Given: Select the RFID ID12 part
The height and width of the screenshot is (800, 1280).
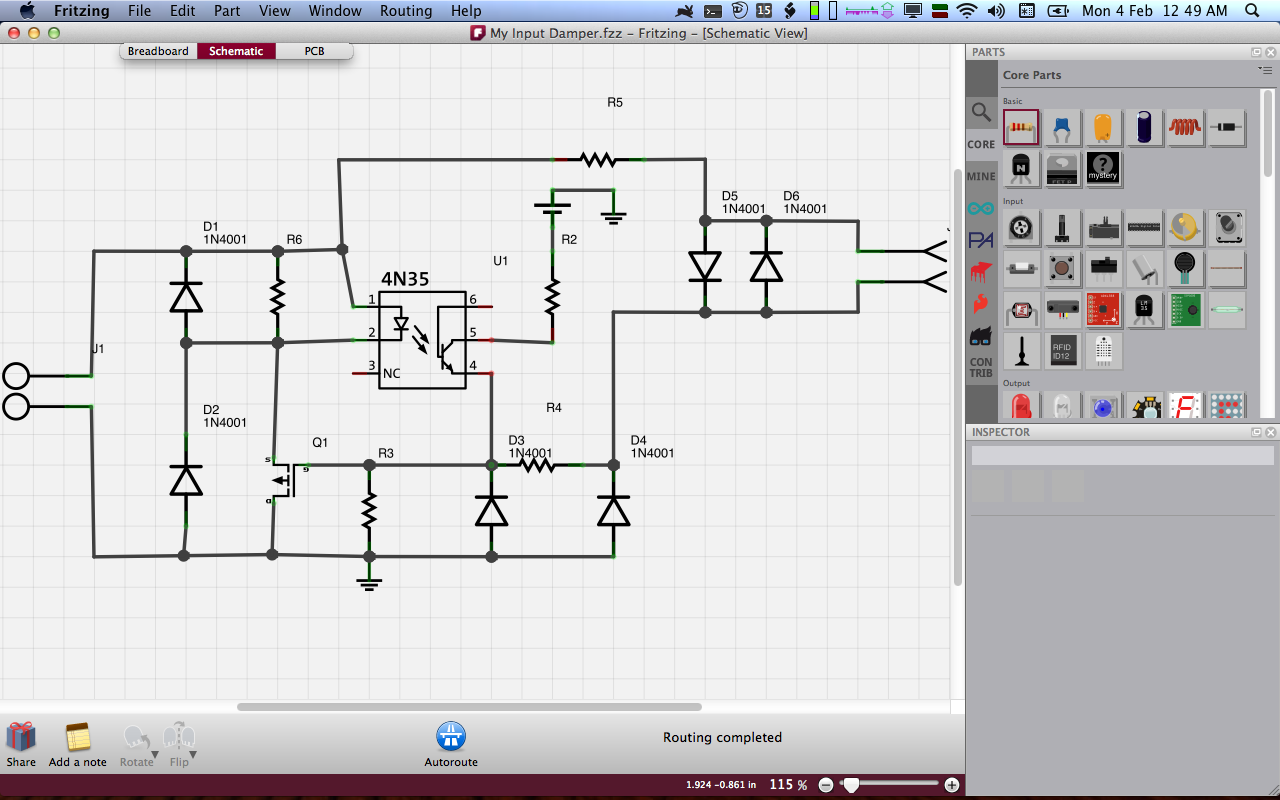Looking at the screenshot, I should (1061, 350).
